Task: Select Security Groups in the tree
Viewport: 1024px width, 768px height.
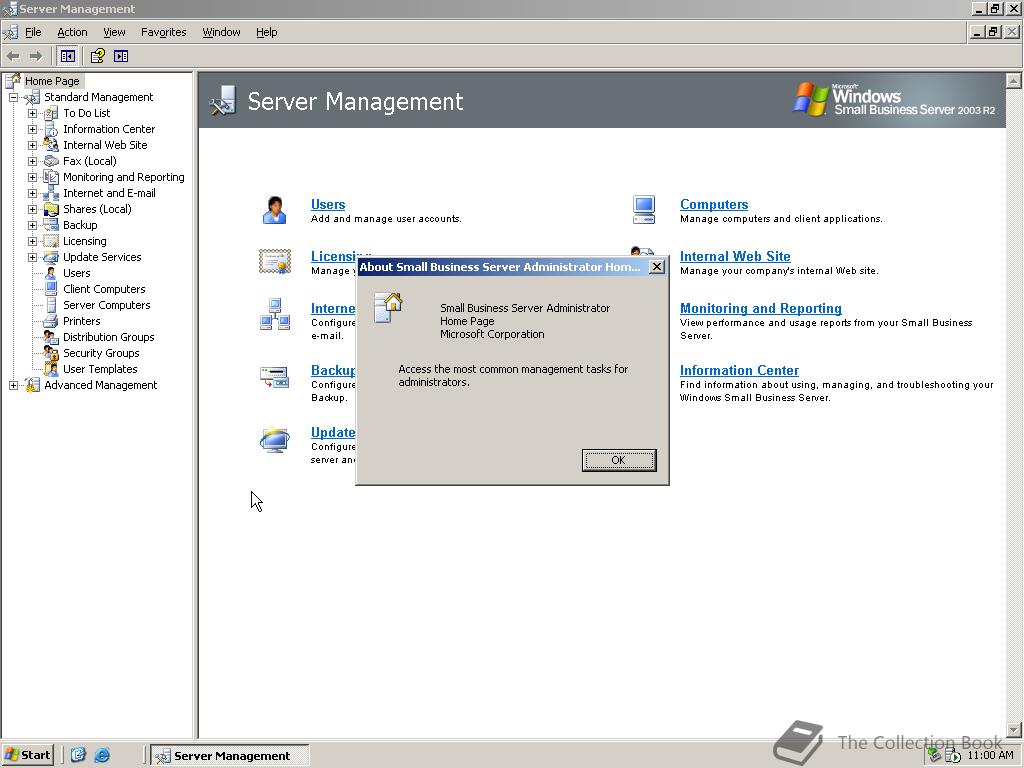Action: 101,353
